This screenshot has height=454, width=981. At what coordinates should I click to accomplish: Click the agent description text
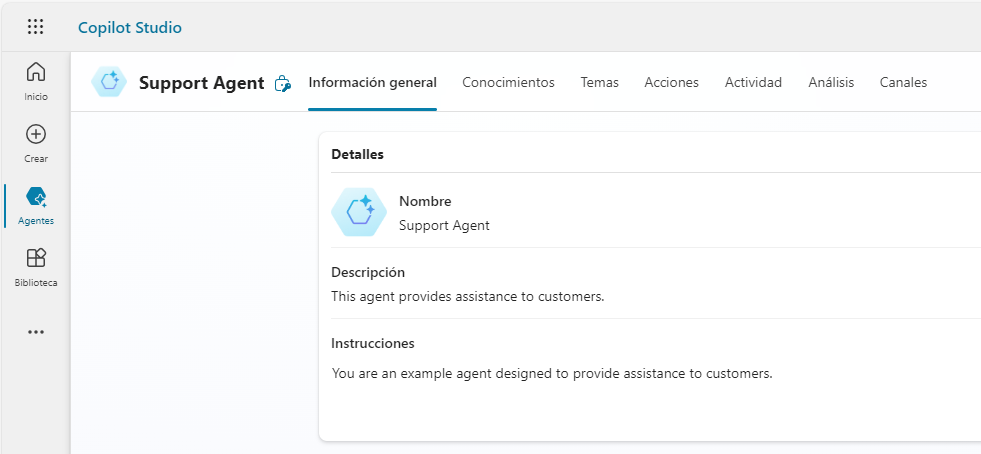coord(467,296)
